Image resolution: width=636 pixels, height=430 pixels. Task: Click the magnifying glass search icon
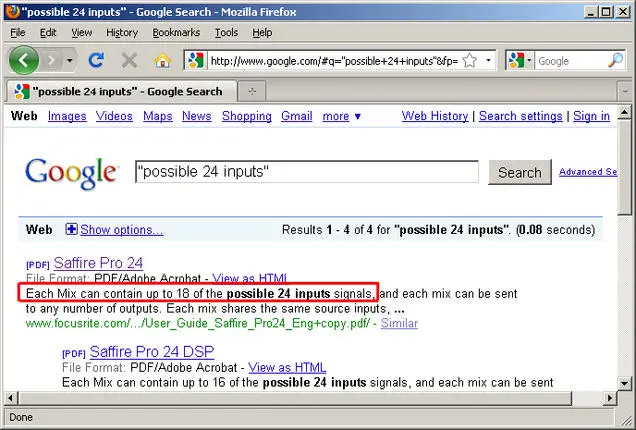[x=616, y=60]
